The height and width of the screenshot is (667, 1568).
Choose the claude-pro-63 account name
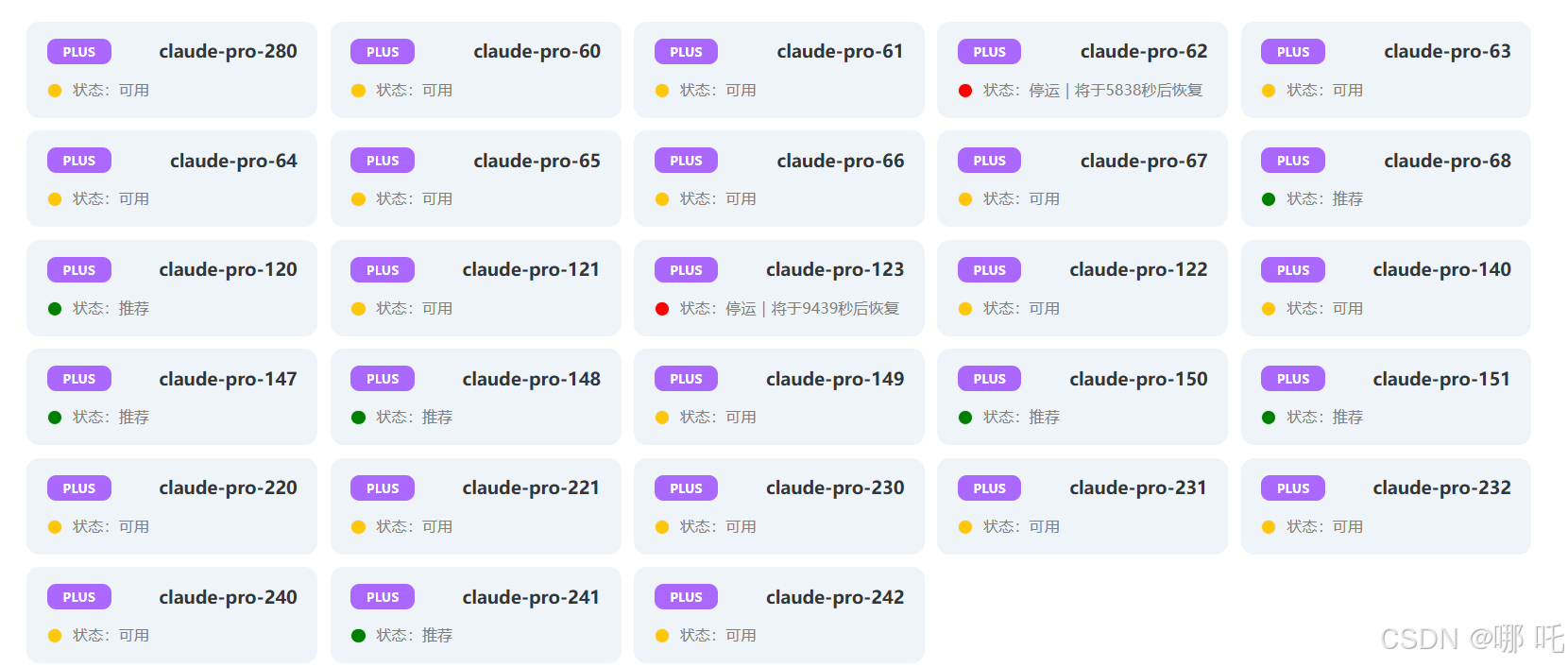point(1447,52)
